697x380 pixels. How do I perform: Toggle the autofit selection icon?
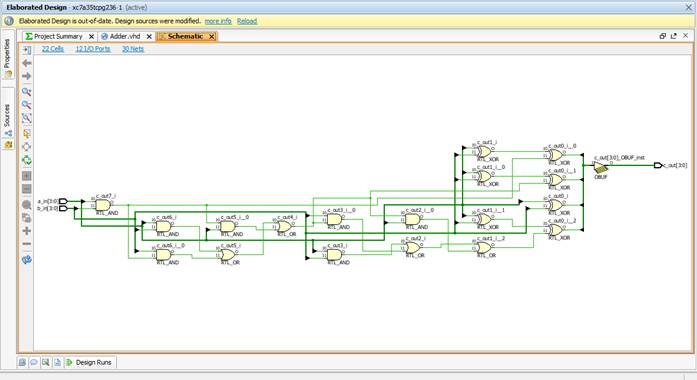[x=27, y=133]
